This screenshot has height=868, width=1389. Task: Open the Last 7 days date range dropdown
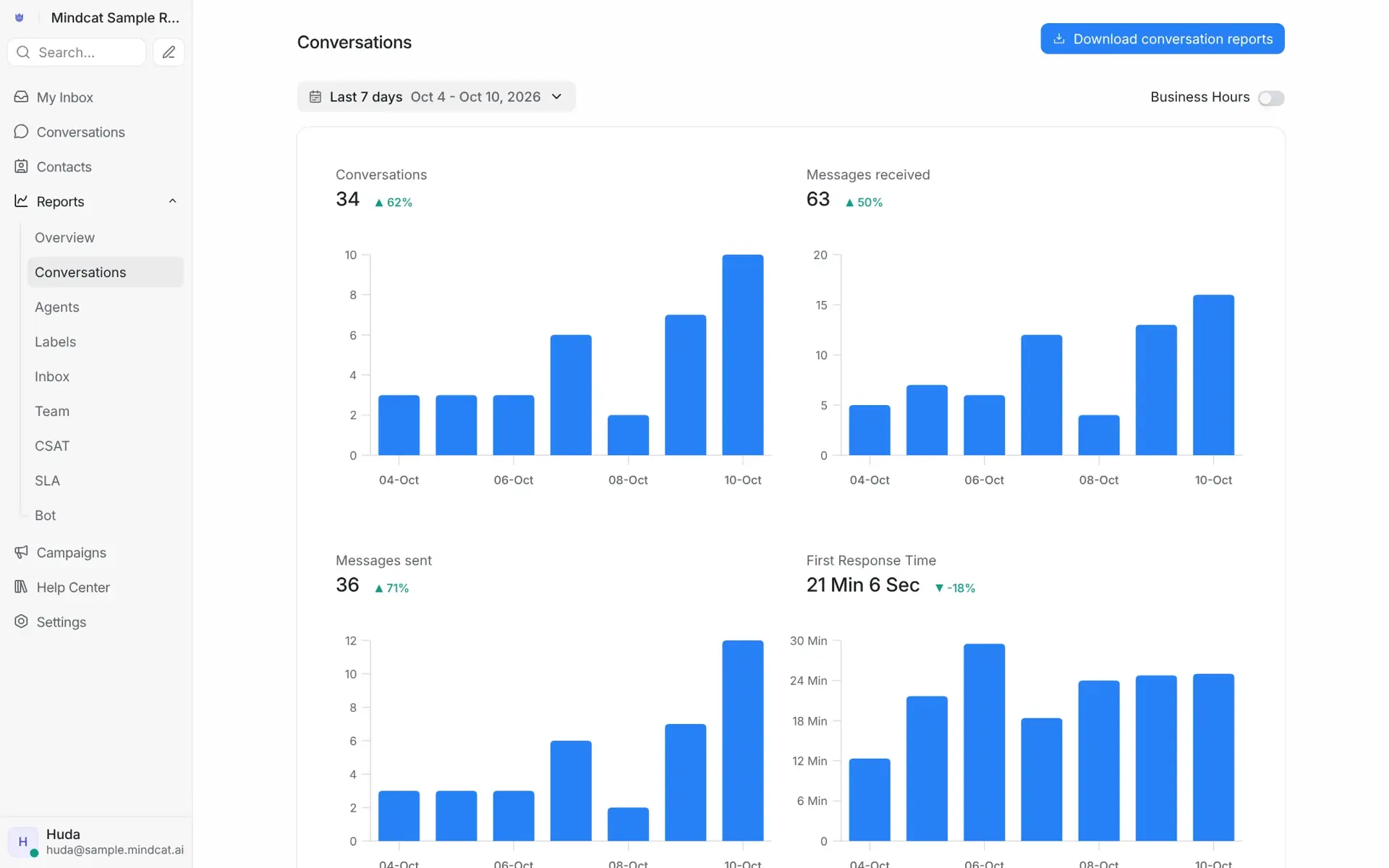coord(436,97)
